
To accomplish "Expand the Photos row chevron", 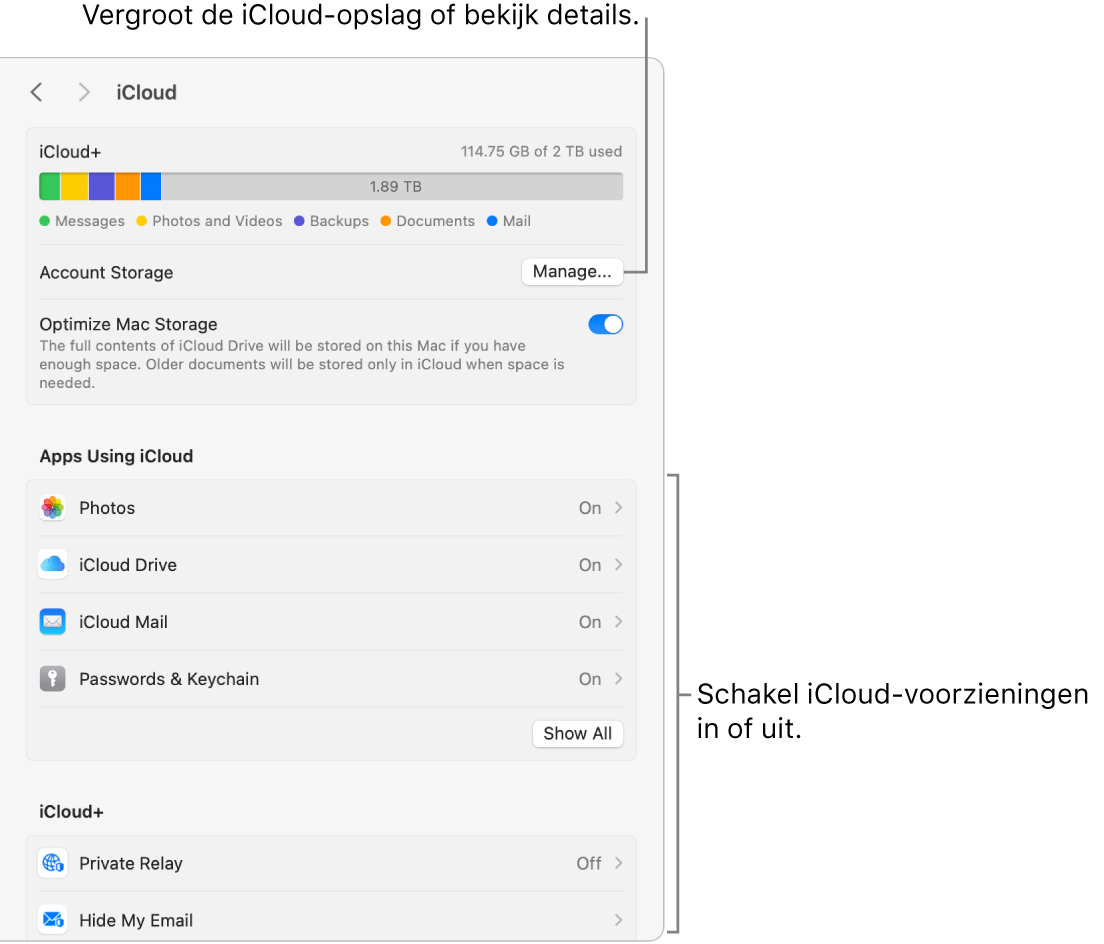I will (619, 508).
